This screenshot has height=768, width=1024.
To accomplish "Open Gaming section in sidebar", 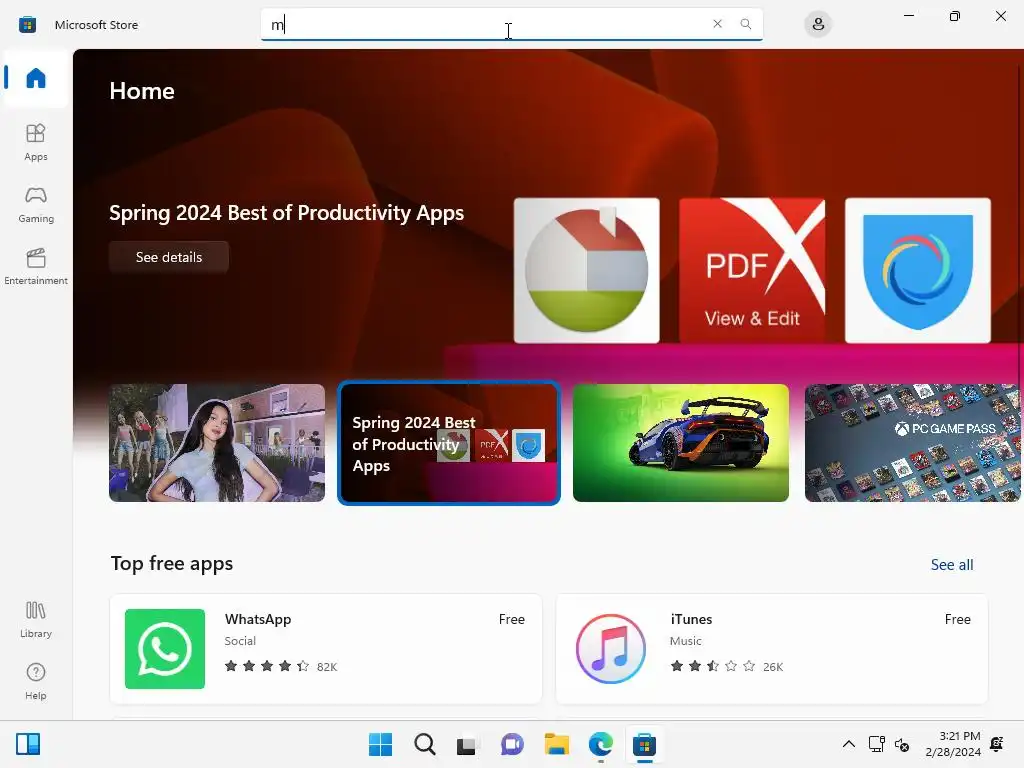I will (36, 204).
